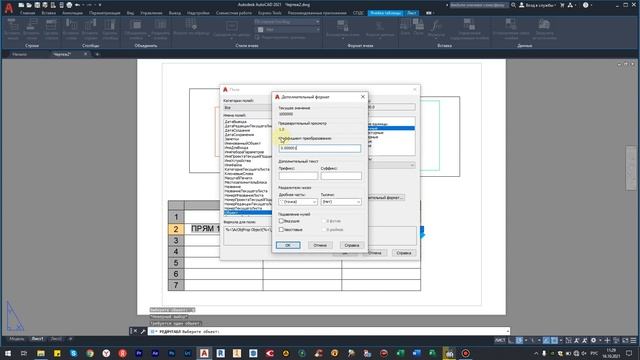Click the Skype icon in Windows taskbar
The width and height of the screenshot is (640, 360).
point(73,353)
